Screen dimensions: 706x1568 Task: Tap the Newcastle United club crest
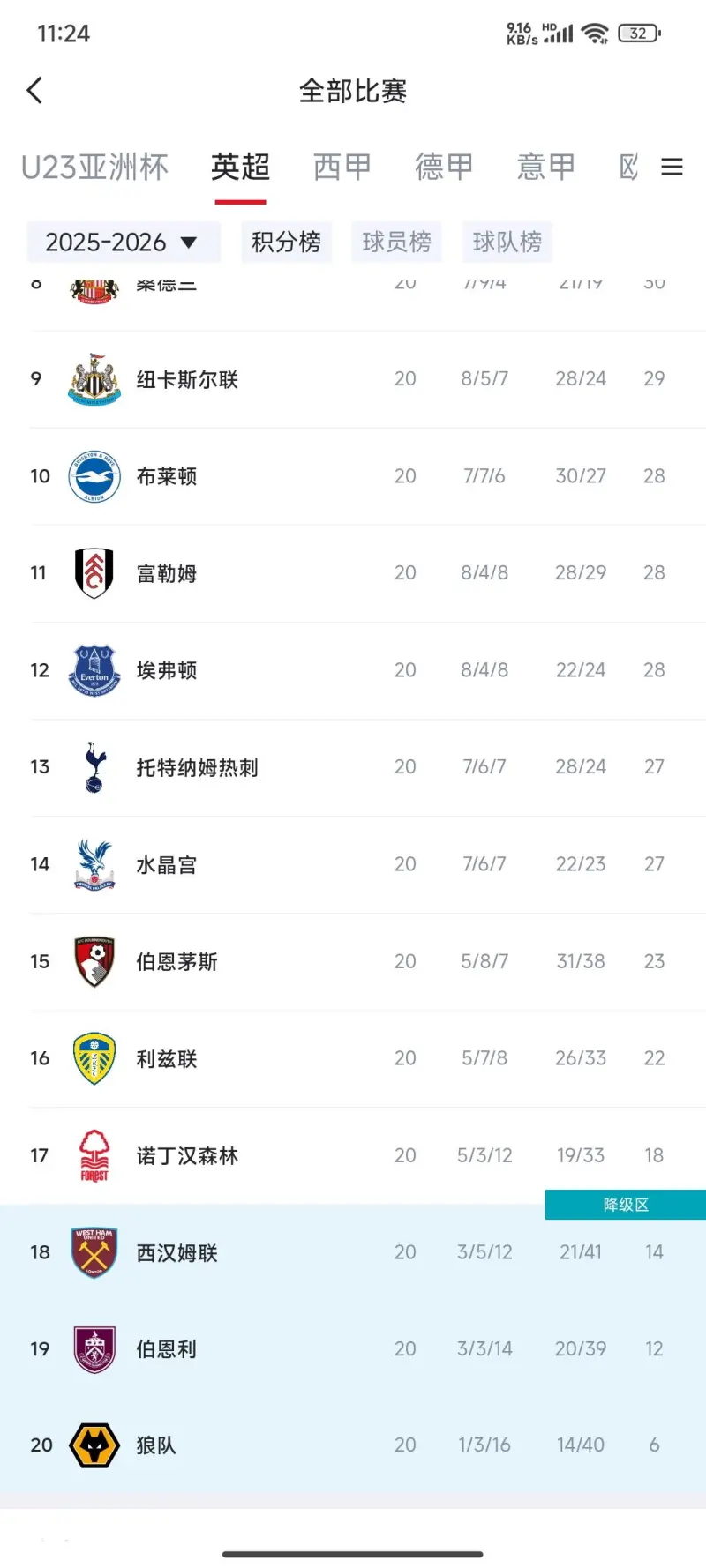point(94,379)
